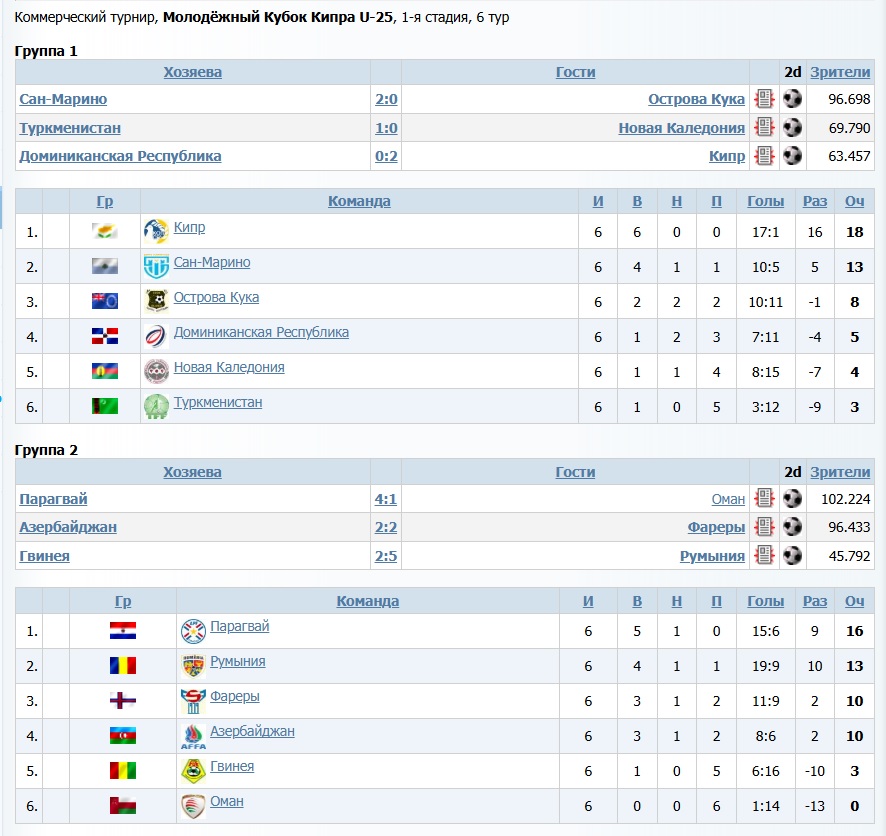Viewport: 886px width, 836px height.
Task: Open Новая Каледония team in standings table
Action: coord(229,367)
